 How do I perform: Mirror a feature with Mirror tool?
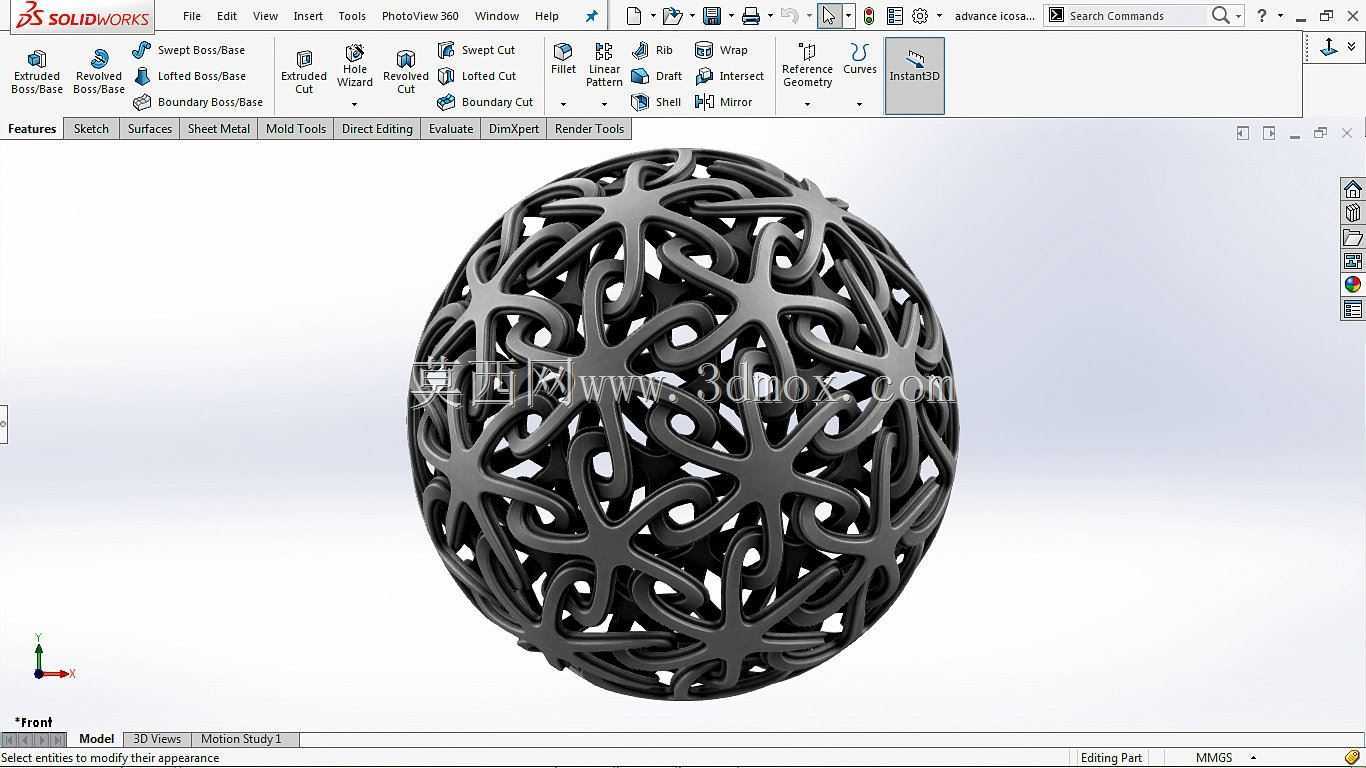(723, 102)
